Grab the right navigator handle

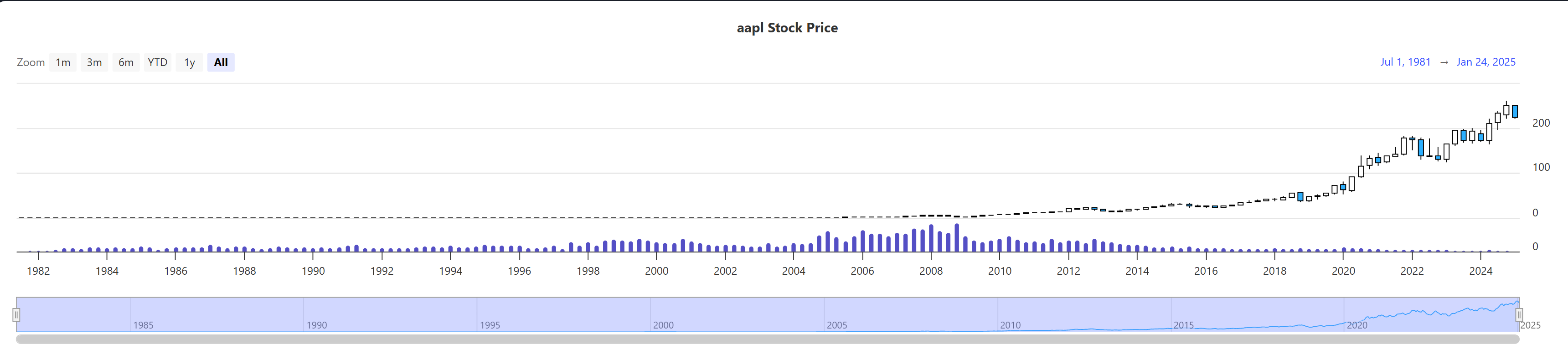[x=1519, y=314]
